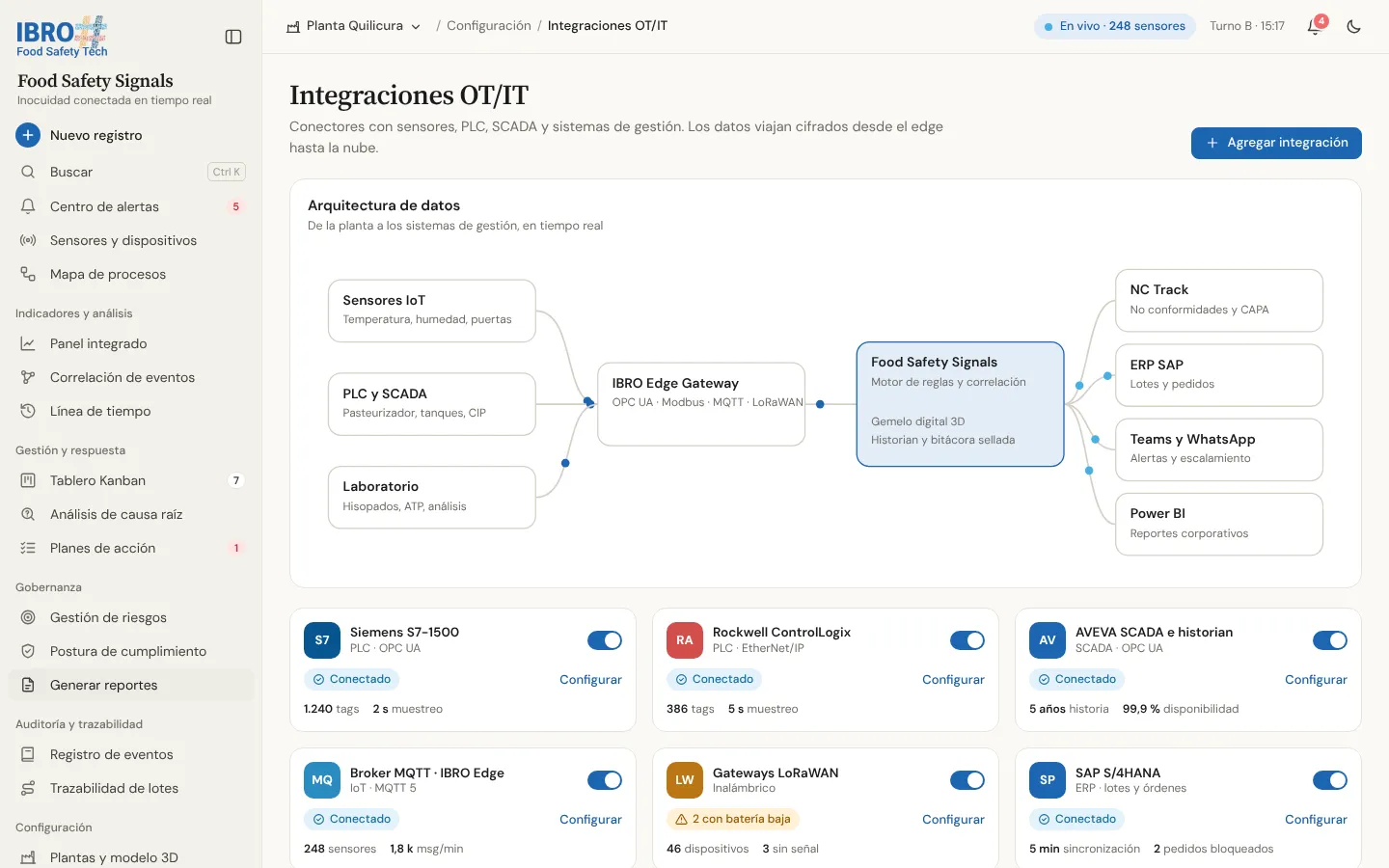Click the IBRO Food Safety Tech logo

point(62,37)
